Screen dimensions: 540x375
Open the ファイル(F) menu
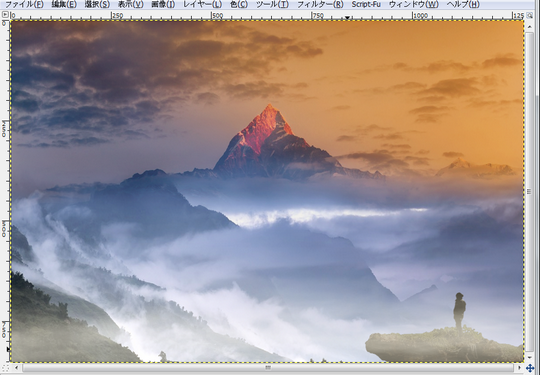pyautogui.click(x=24, y=4)
